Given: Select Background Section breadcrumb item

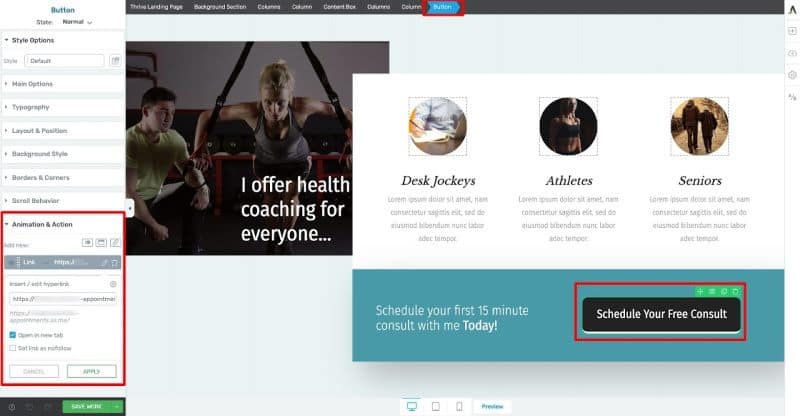Looking at the screenshot, I should coord(218,7).
